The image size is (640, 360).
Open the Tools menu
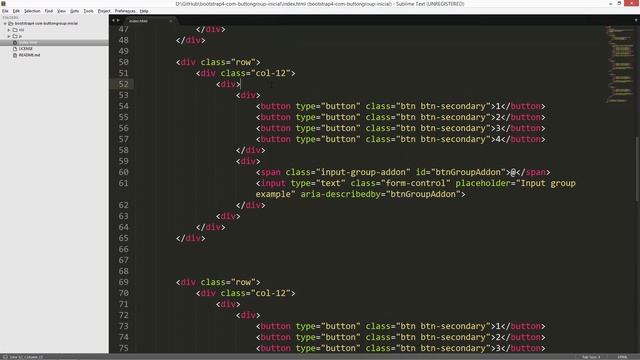(89, 11)
